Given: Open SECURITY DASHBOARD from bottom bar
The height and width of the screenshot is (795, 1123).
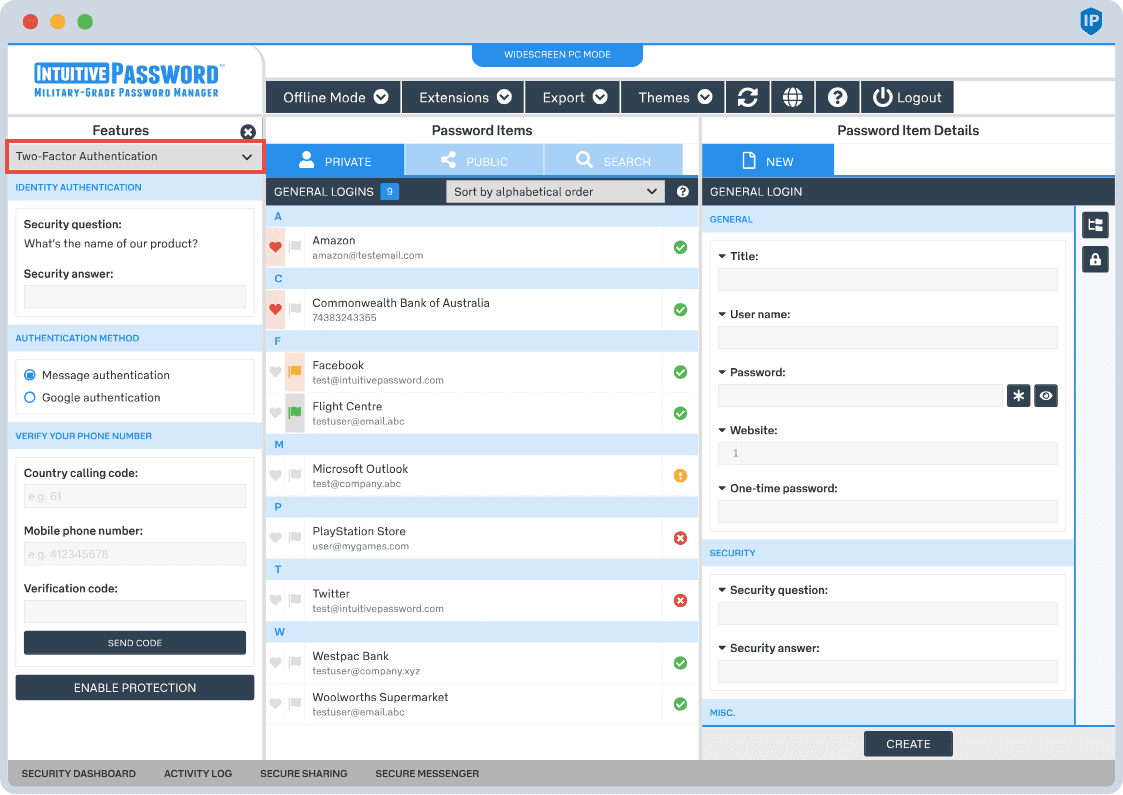Looking at the screenshot, I should point(79,774).
